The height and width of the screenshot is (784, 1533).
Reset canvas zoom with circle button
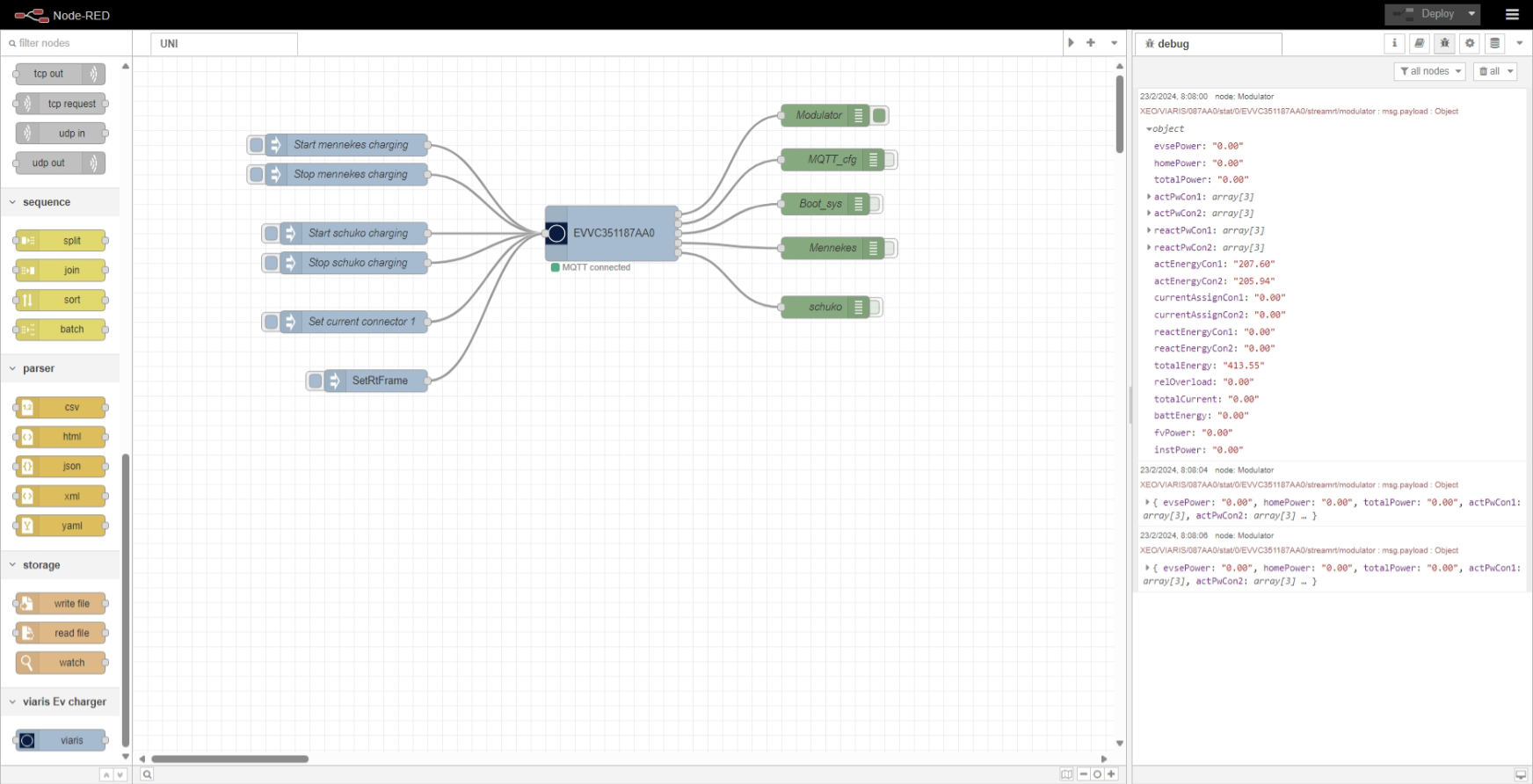pyautogui.click(x=1097, y=774)
